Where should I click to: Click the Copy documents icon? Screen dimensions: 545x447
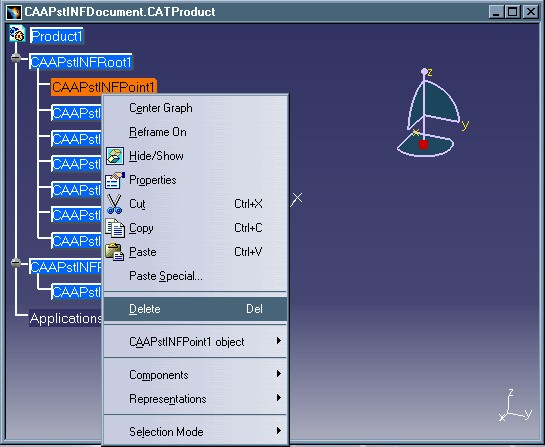point(115,228)
